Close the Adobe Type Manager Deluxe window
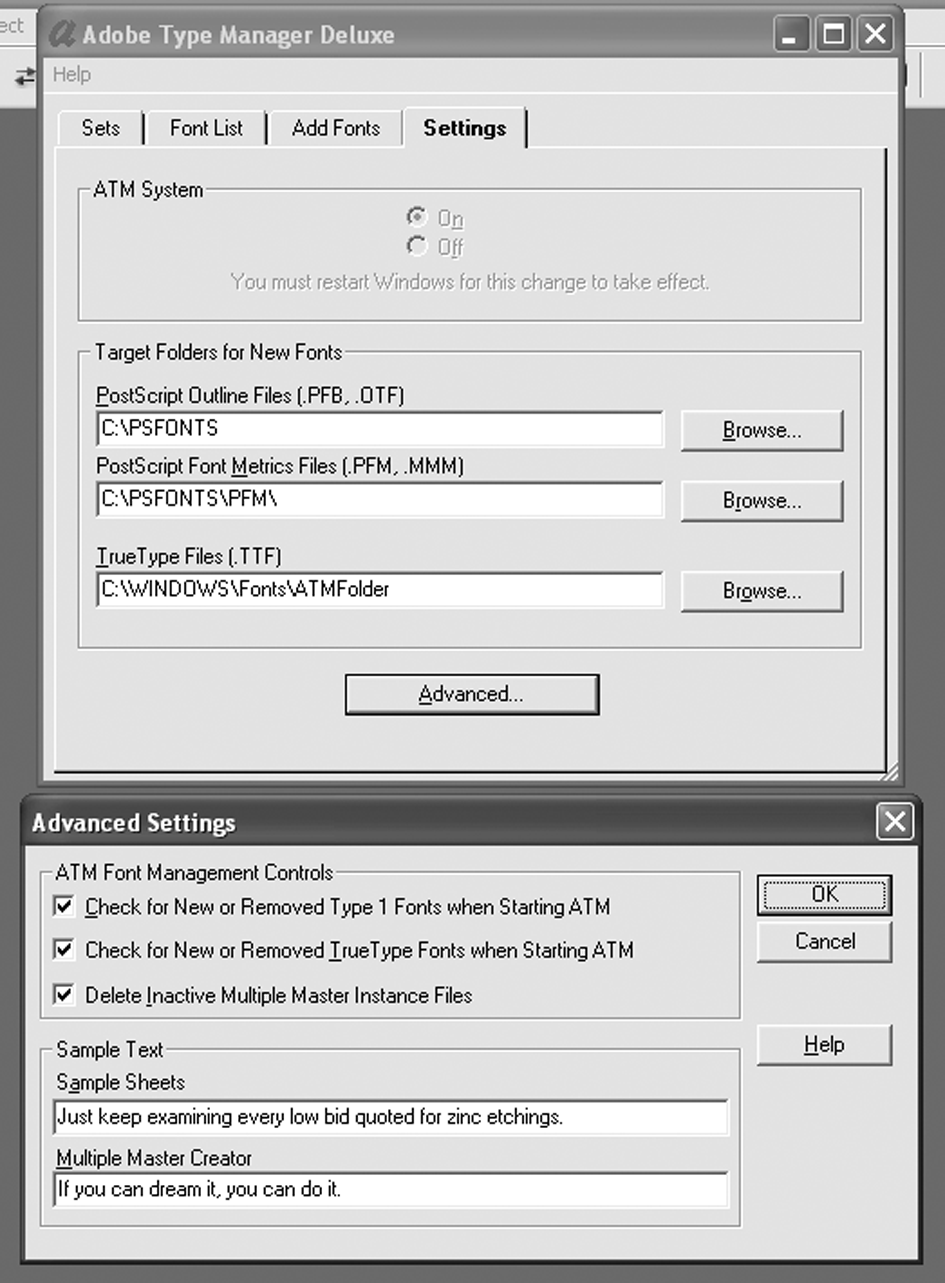 point(875,35)
